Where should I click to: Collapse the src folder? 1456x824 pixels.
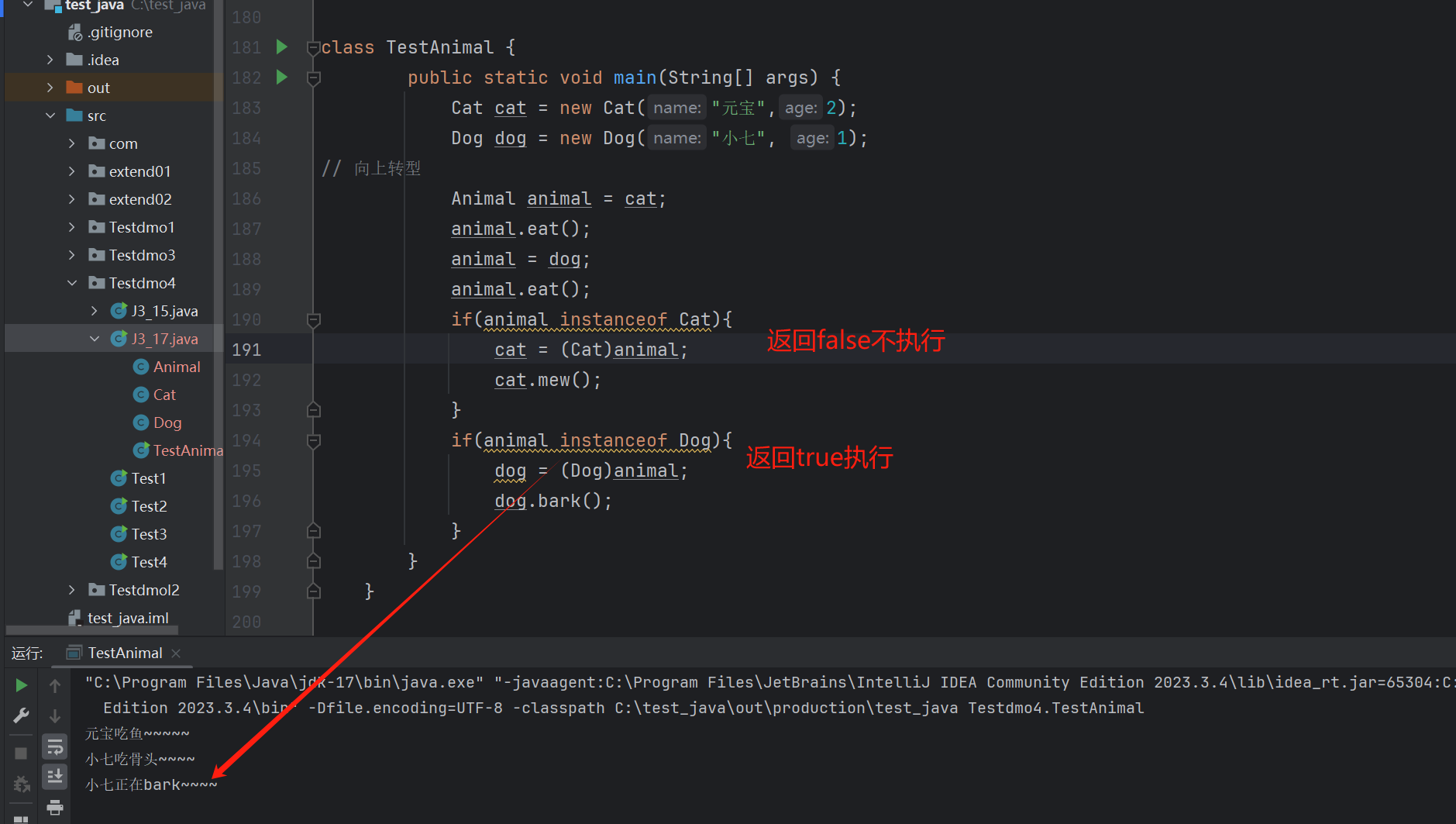coord(50,115)
